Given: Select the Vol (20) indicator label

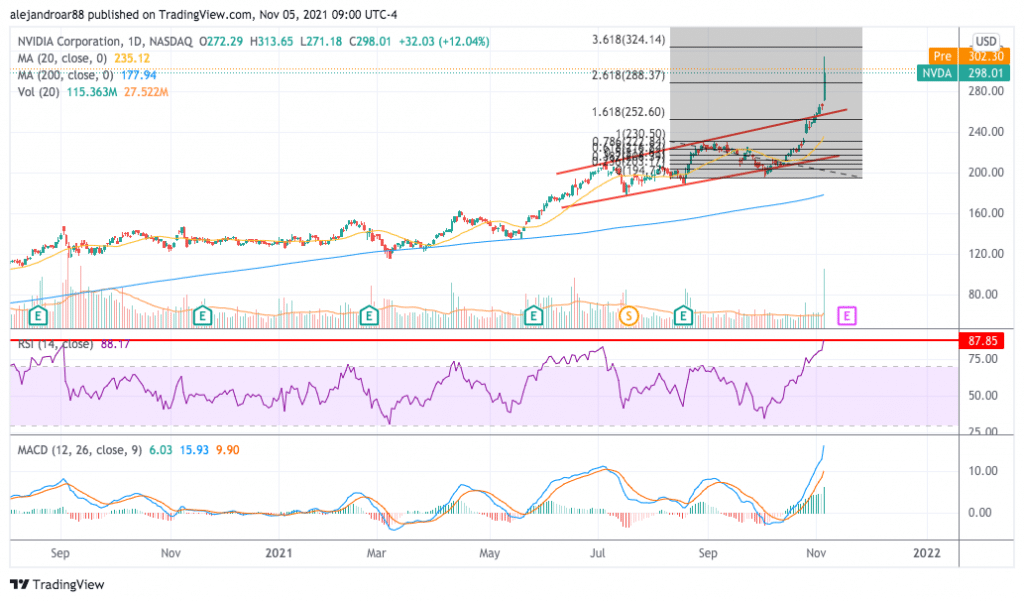Looking at the screenshot, I should 39,92.
